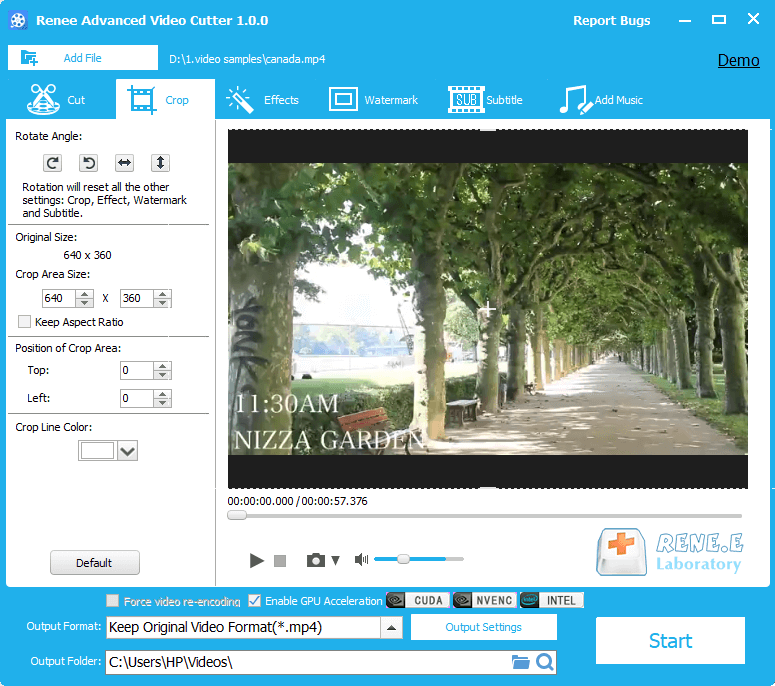Flip video vertically

[x=160, y=163]
